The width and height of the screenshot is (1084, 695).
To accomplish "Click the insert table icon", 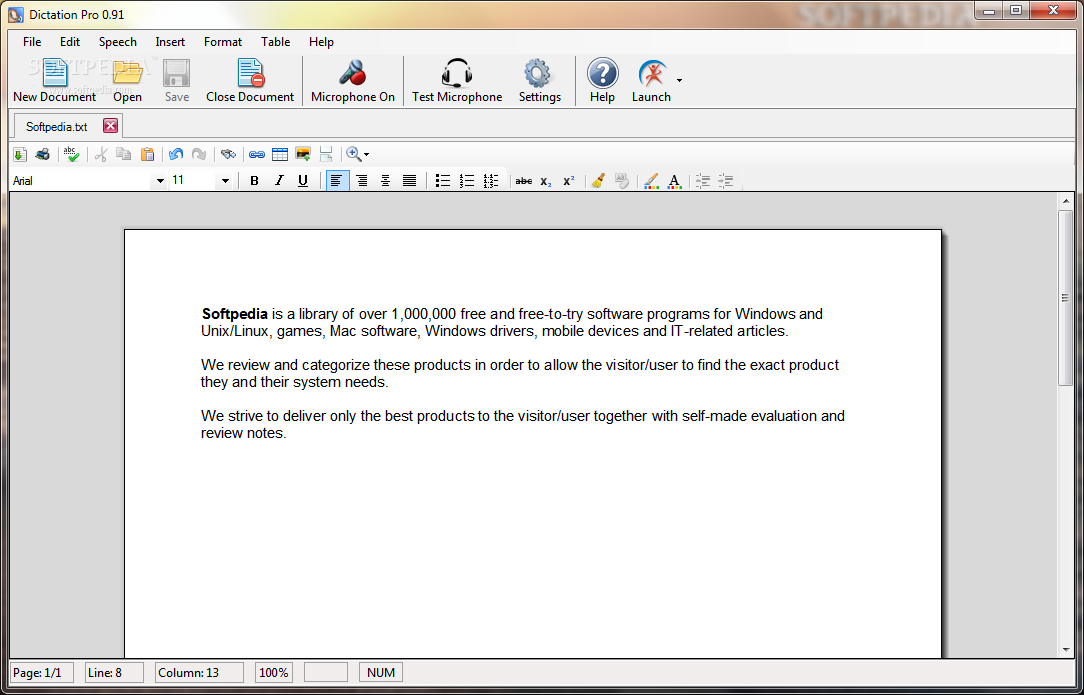I will pos(280,154).
